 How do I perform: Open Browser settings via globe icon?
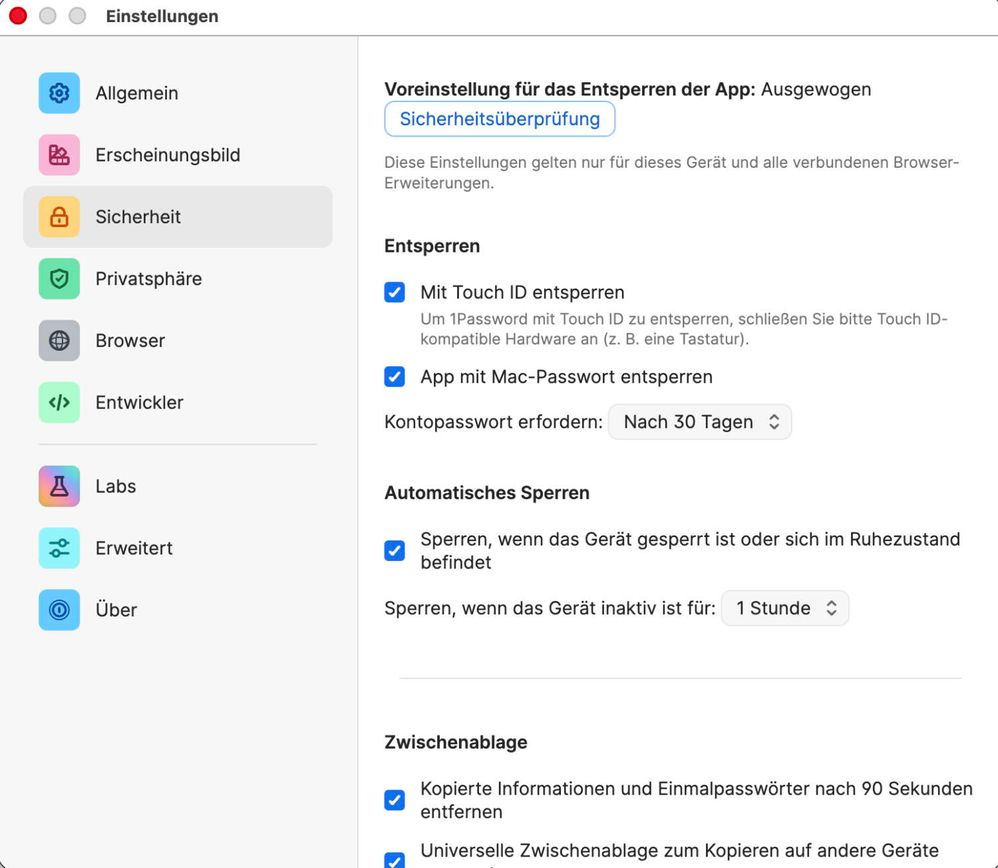pos(59,341)
